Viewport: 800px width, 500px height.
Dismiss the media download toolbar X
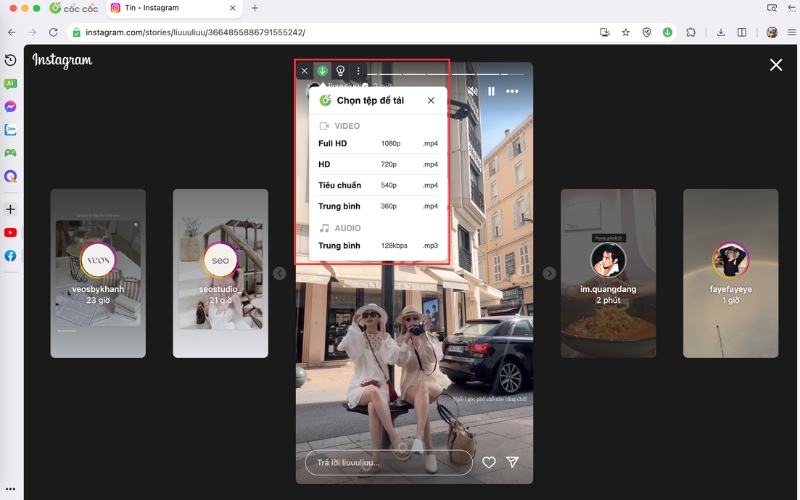tap(305, 71)
